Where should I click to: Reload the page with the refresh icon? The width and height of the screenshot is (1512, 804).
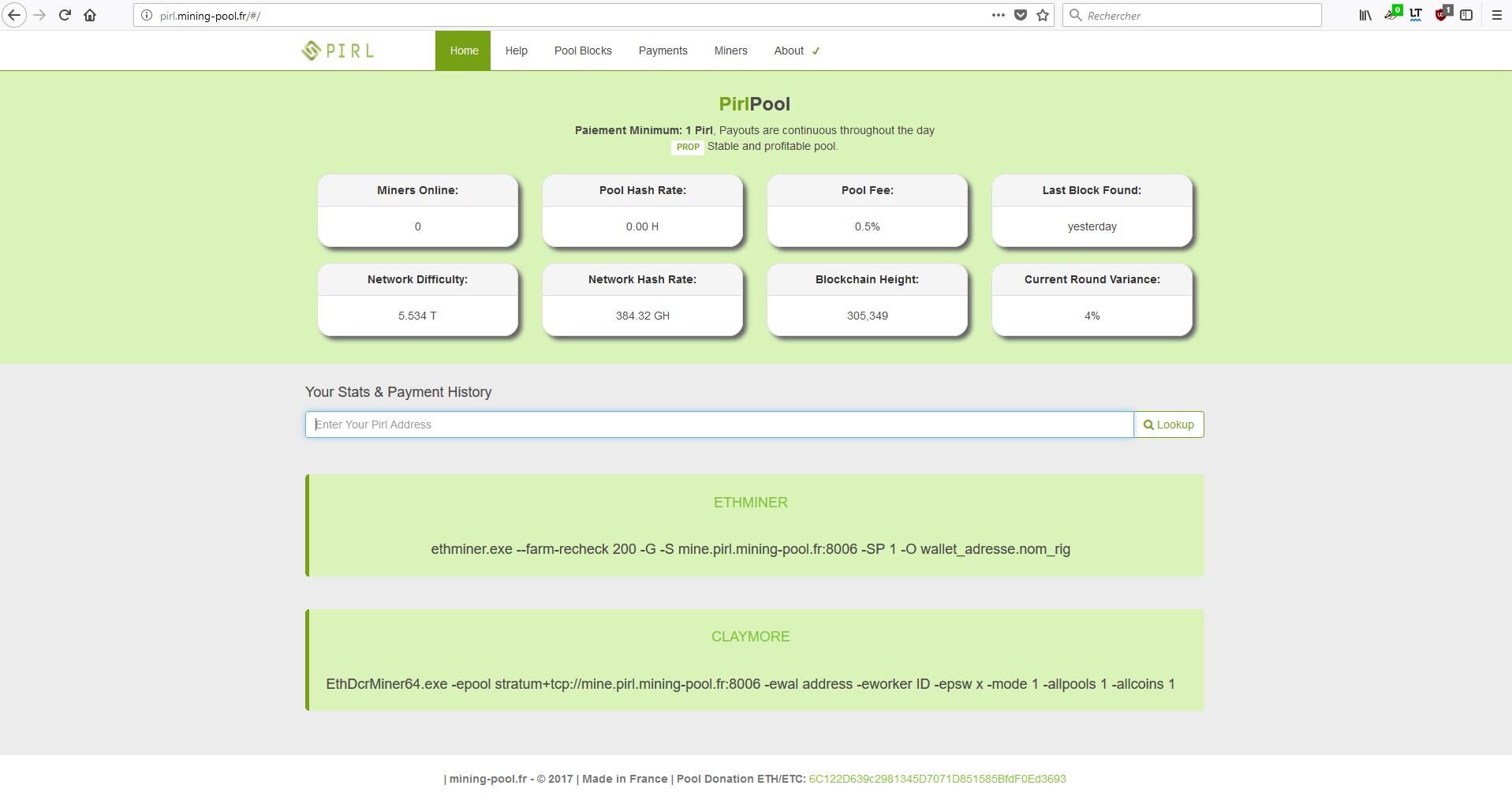coord(65,15)
